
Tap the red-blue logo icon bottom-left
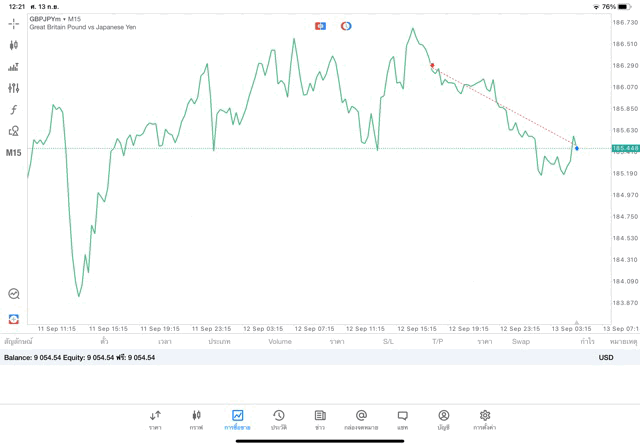coord(14,318)
